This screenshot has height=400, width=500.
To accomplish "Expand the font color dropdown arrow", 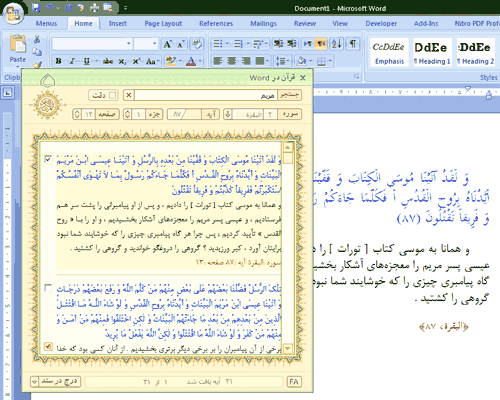I will tap(200, 61).
